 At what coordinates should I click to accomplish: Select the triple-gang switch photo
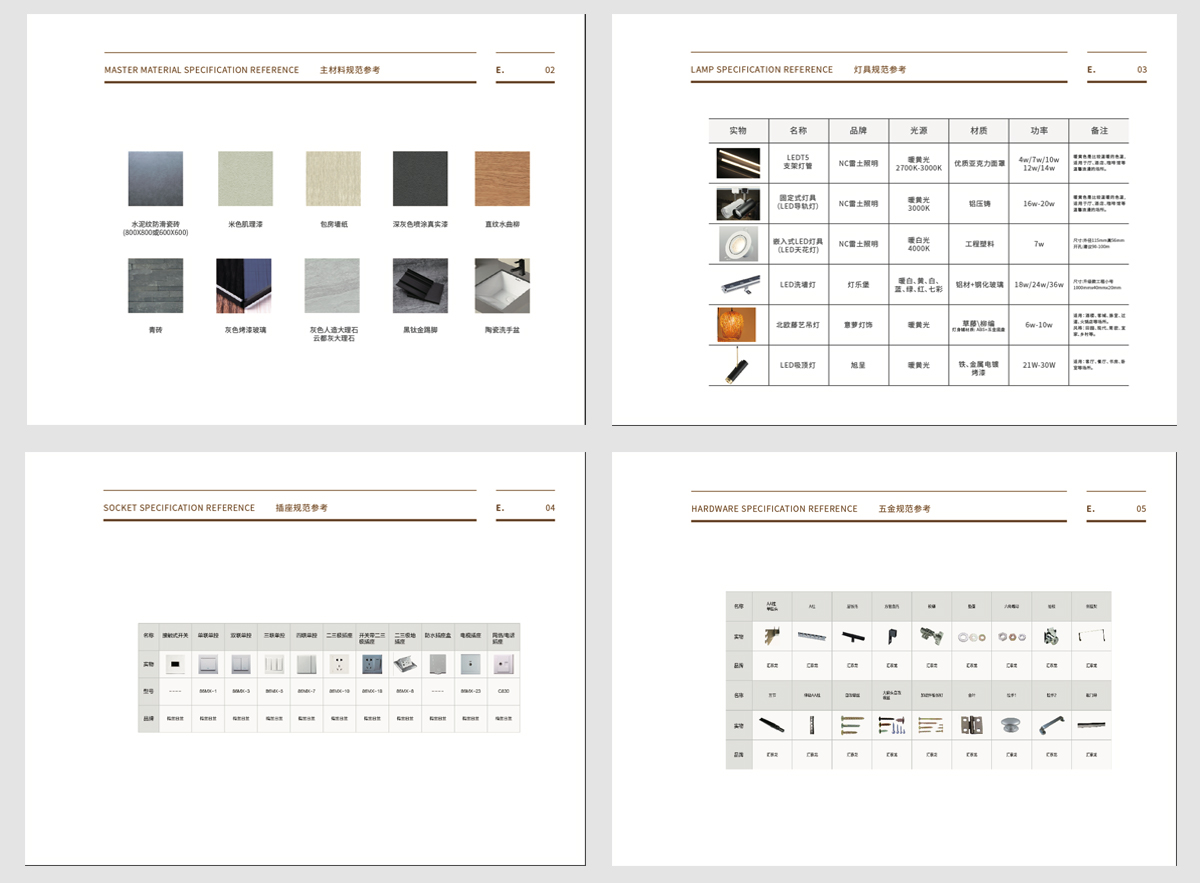[x=274, y=664]
